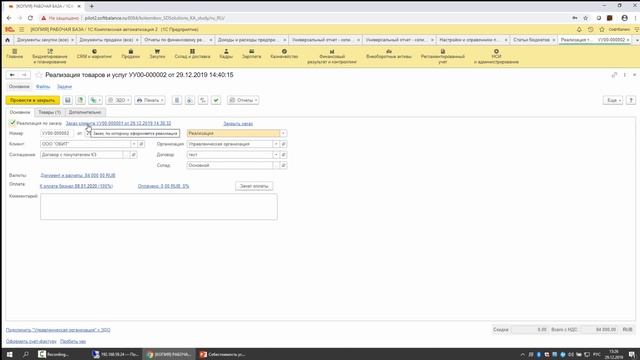Click the green checkmark toolbar icon
Image resolution: width=640 pixels, height=360 pixels.
coord(216,100)
